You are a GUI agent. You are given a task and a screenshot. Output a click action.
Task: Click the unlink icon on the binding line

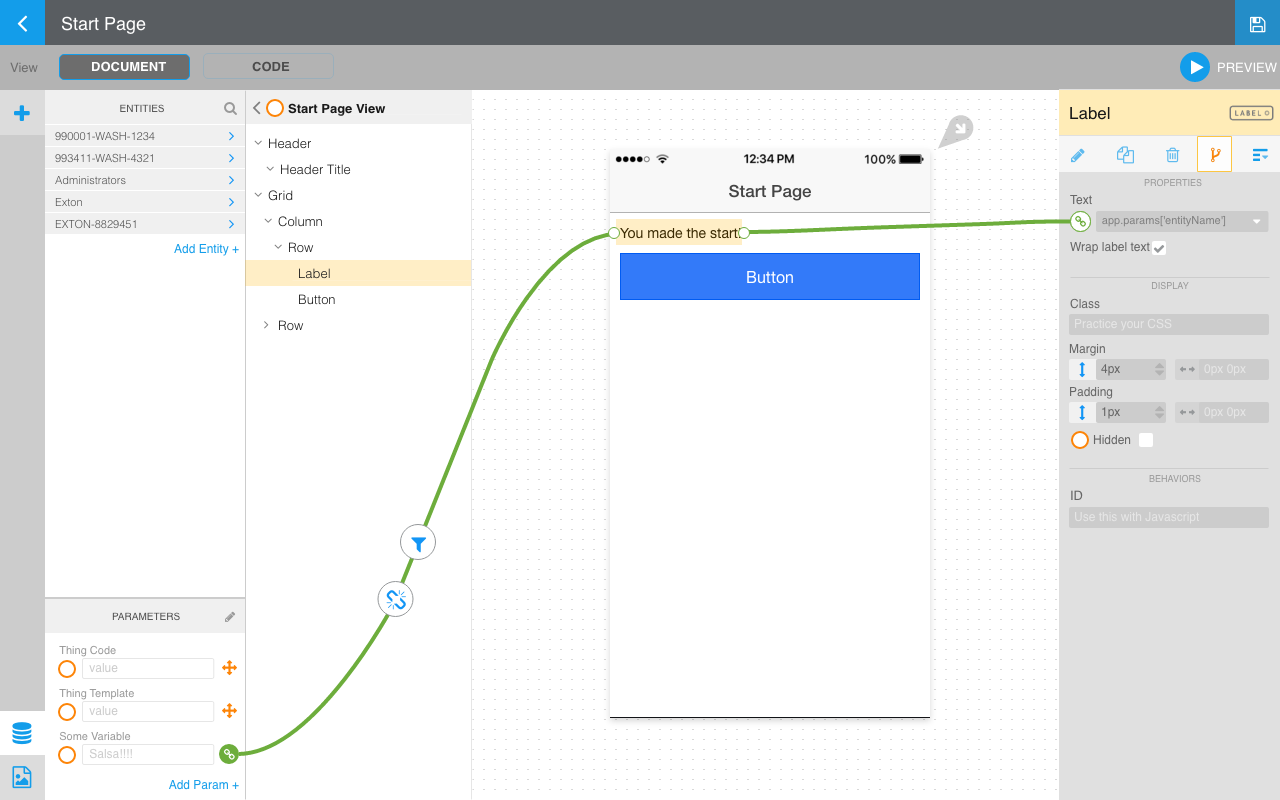pos(396,599)
